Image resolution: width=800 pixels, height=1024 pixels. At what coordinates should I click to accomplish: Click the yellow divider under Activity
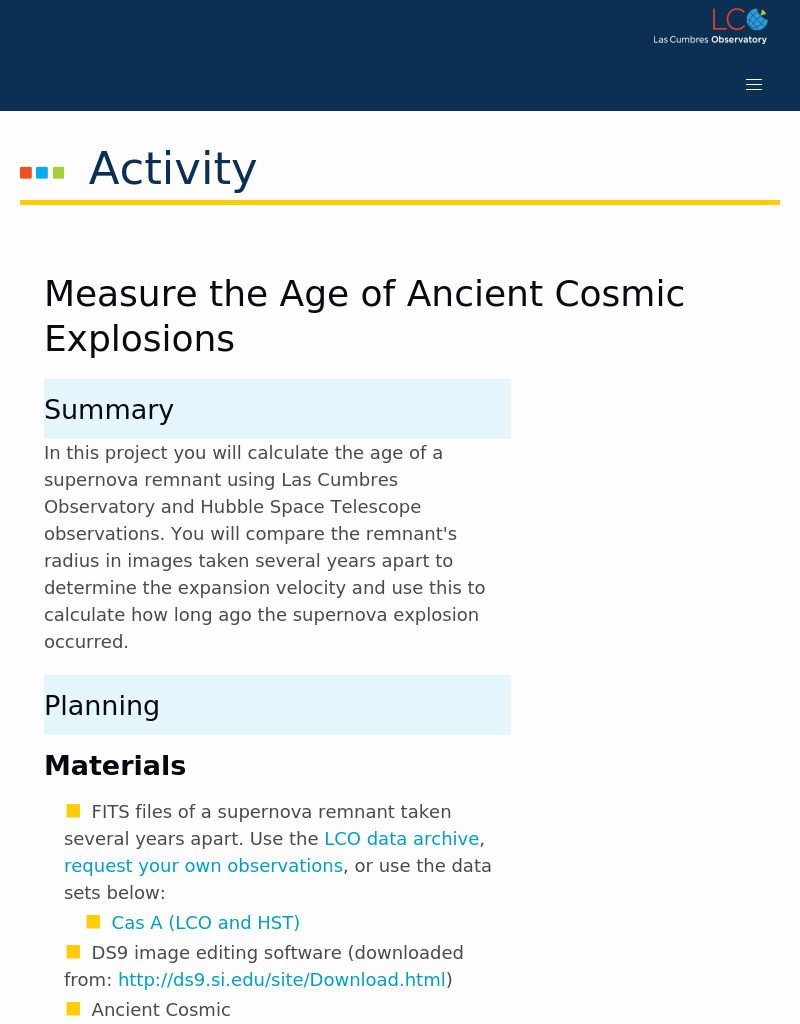click(400, 202)
